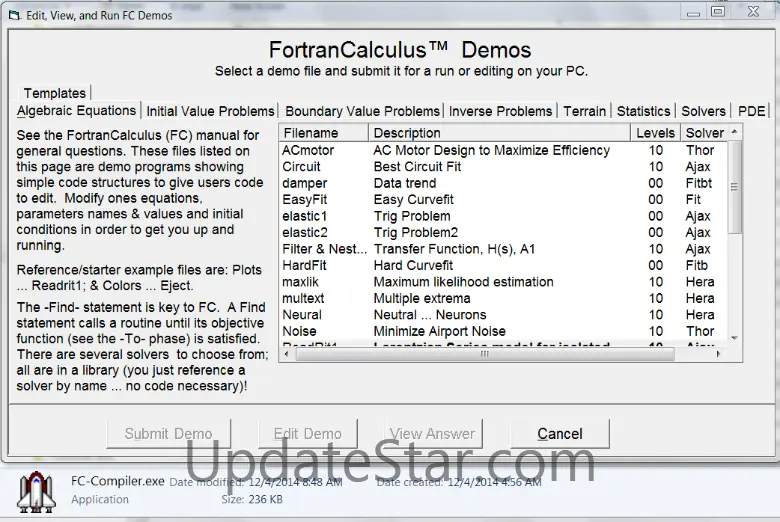Click the Description column header

tap(499, 133)
